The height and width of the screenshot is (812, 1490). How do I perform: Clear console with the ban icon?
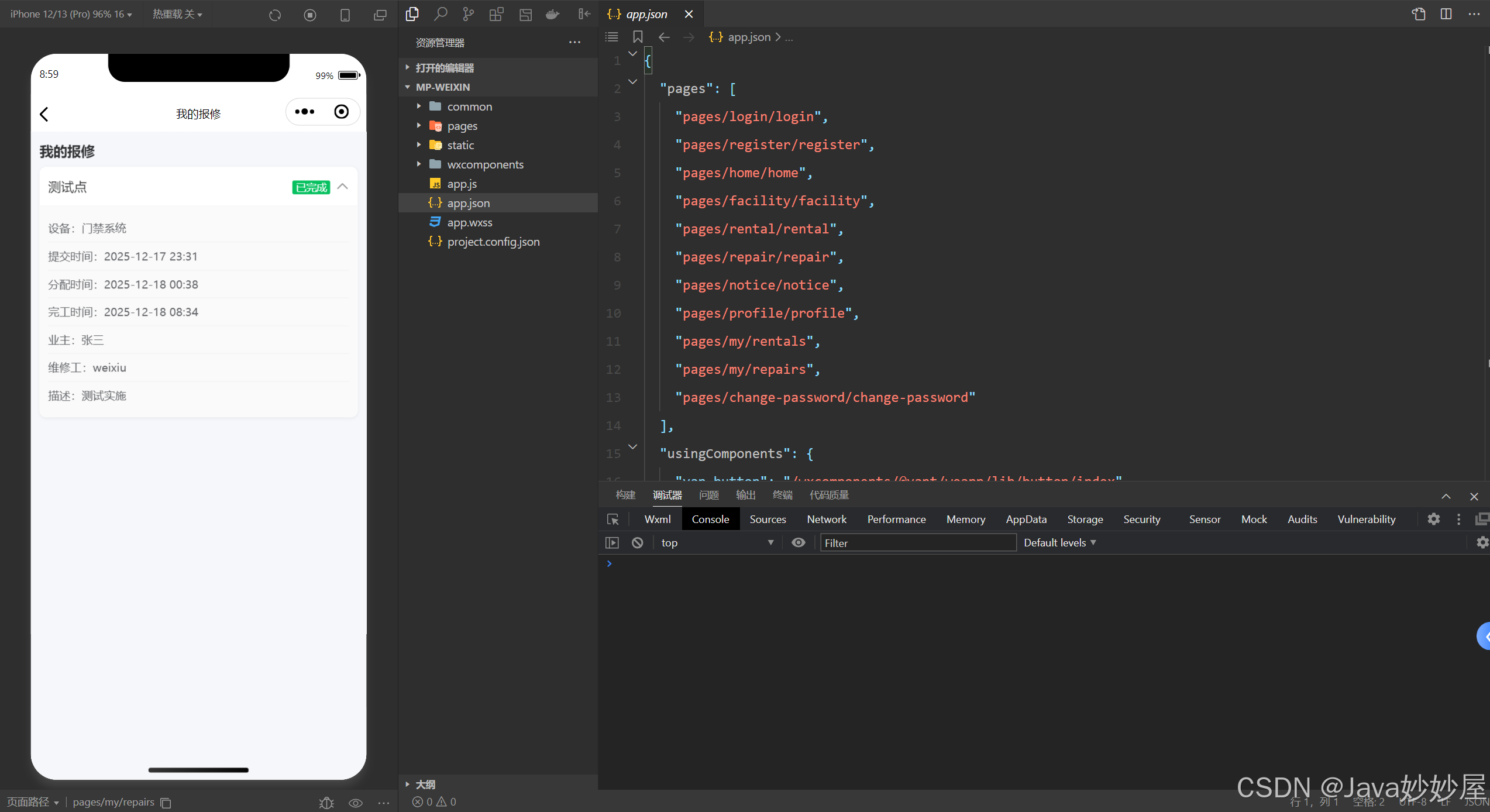pos(638,543)
